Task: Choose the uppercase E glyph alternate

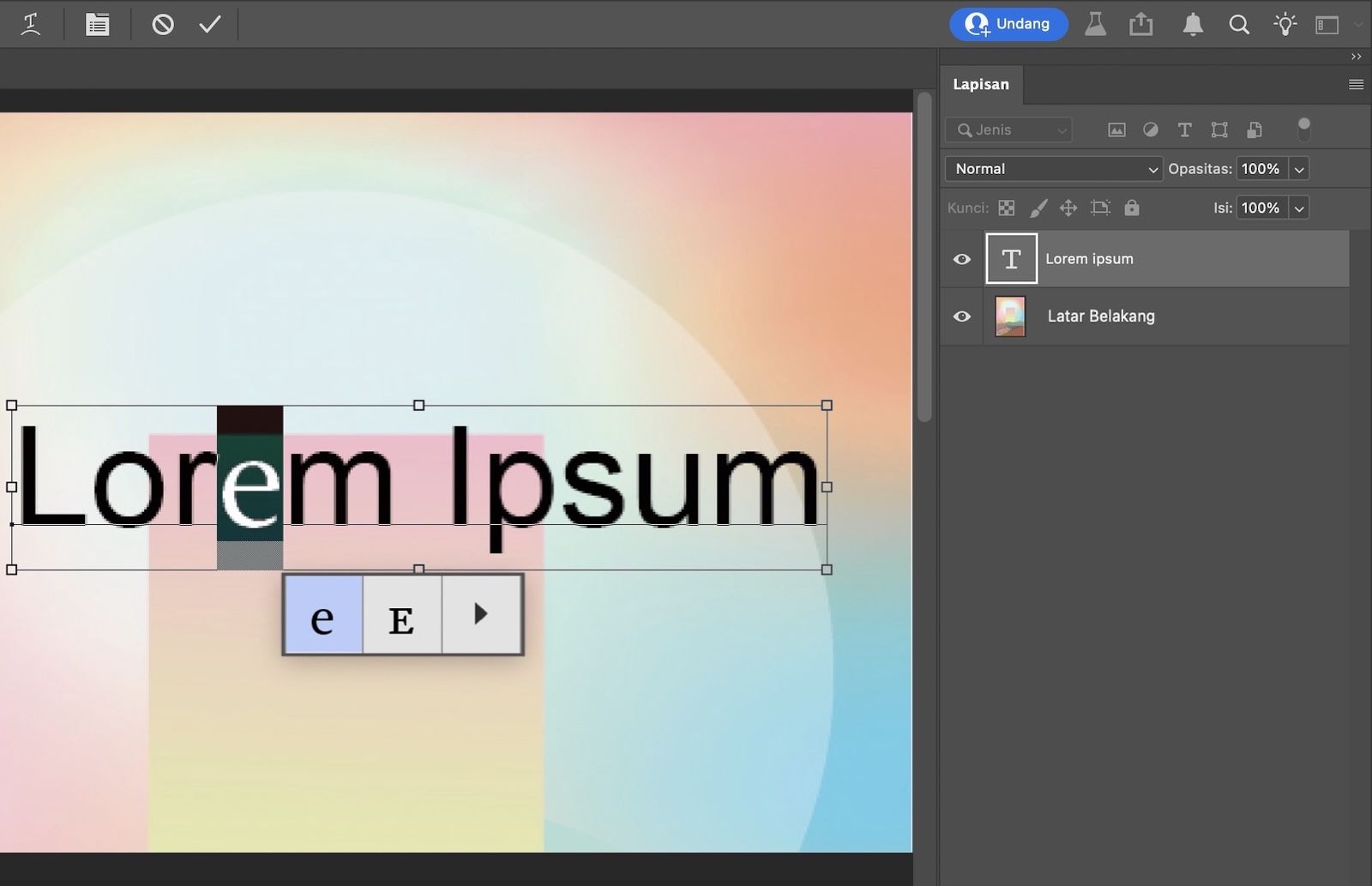Action: coord(401,615)
